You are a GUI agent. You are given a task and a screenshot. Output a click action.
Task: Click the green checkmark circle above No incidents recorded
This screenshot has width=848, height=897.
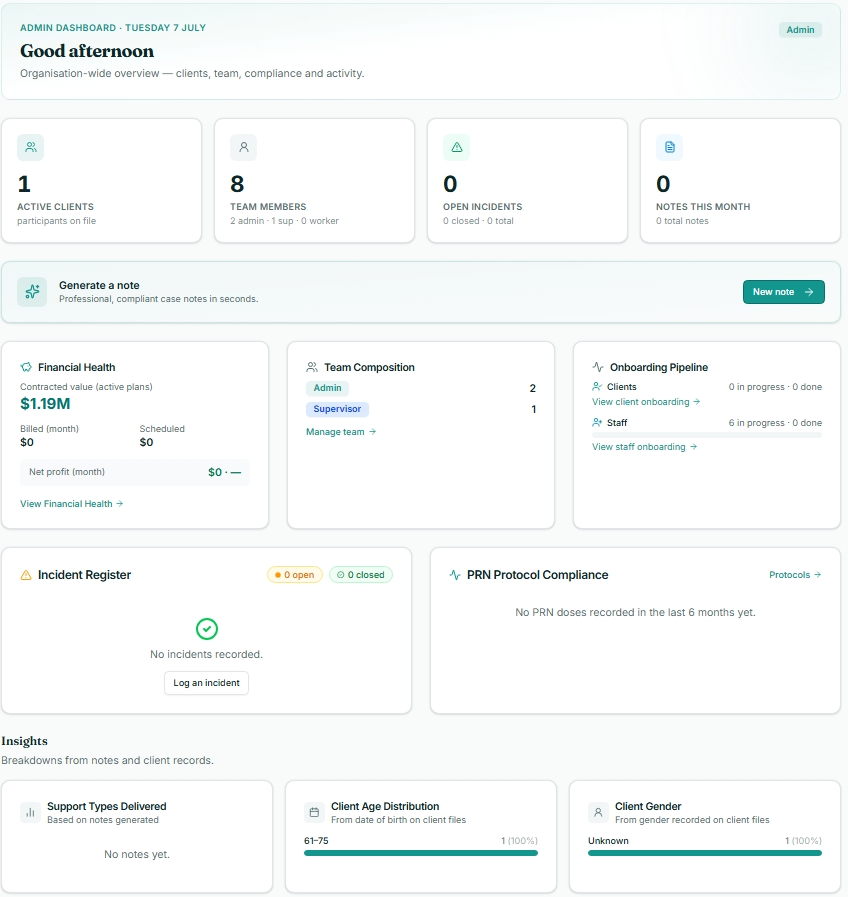point(207,629)
